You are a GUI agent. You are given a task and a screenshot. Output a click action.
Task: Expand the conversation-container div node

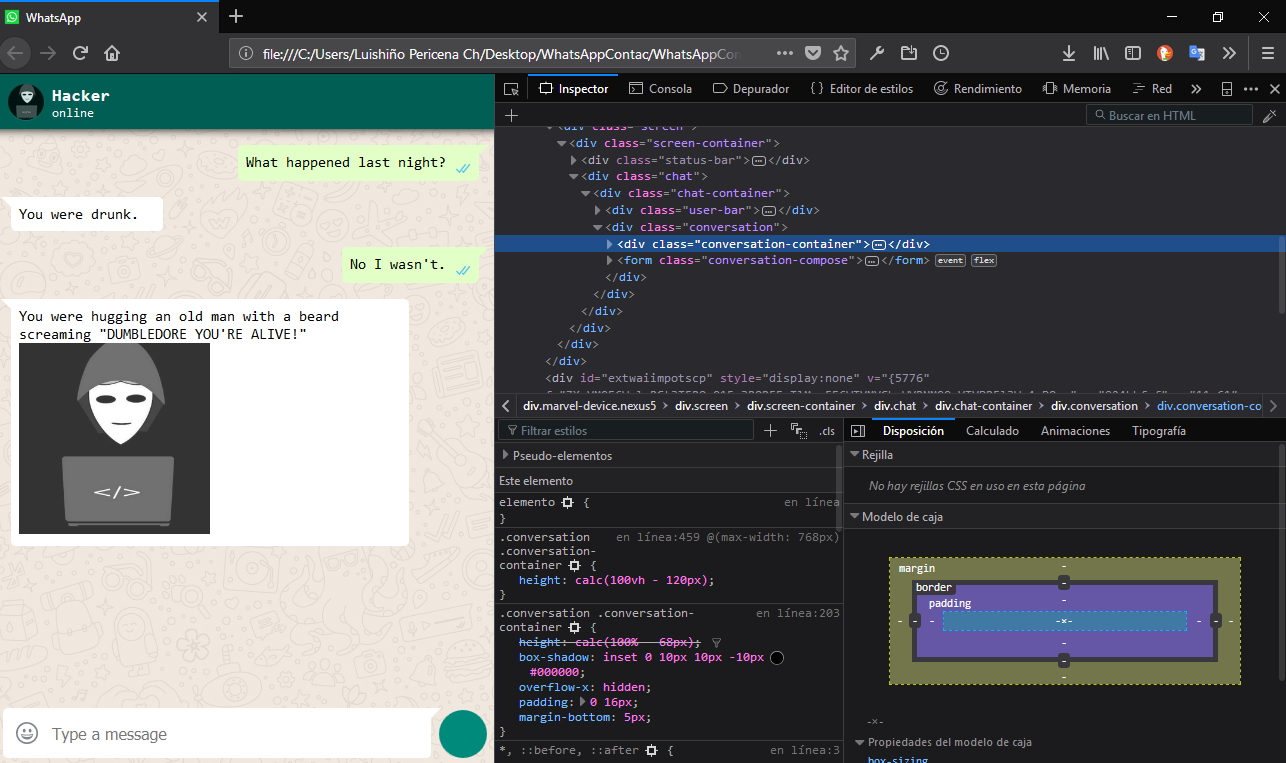(610, 244)
